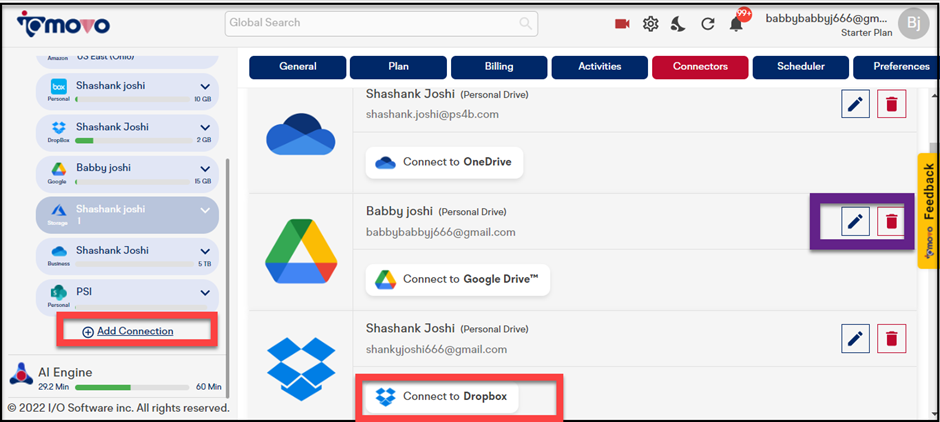Viewport: 940px width, 422px height.
Task: Click Starter Plan label
Action: (866, 33)
